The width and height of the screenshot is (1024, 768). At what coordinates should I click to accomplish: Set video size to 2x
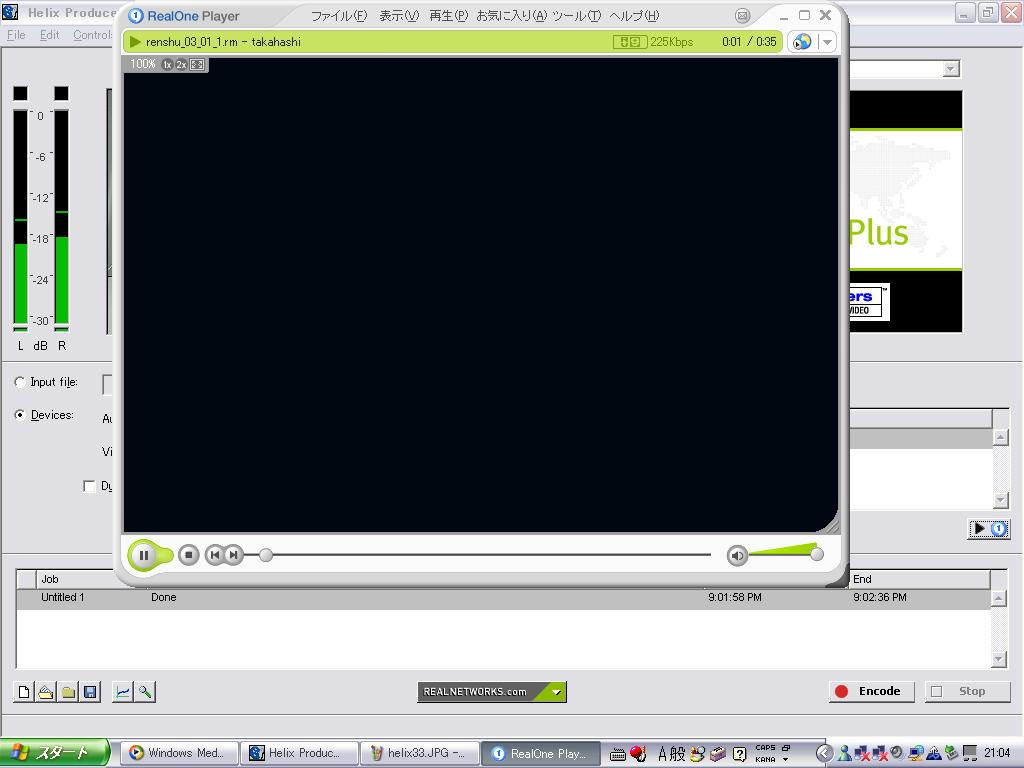(182, 65)
